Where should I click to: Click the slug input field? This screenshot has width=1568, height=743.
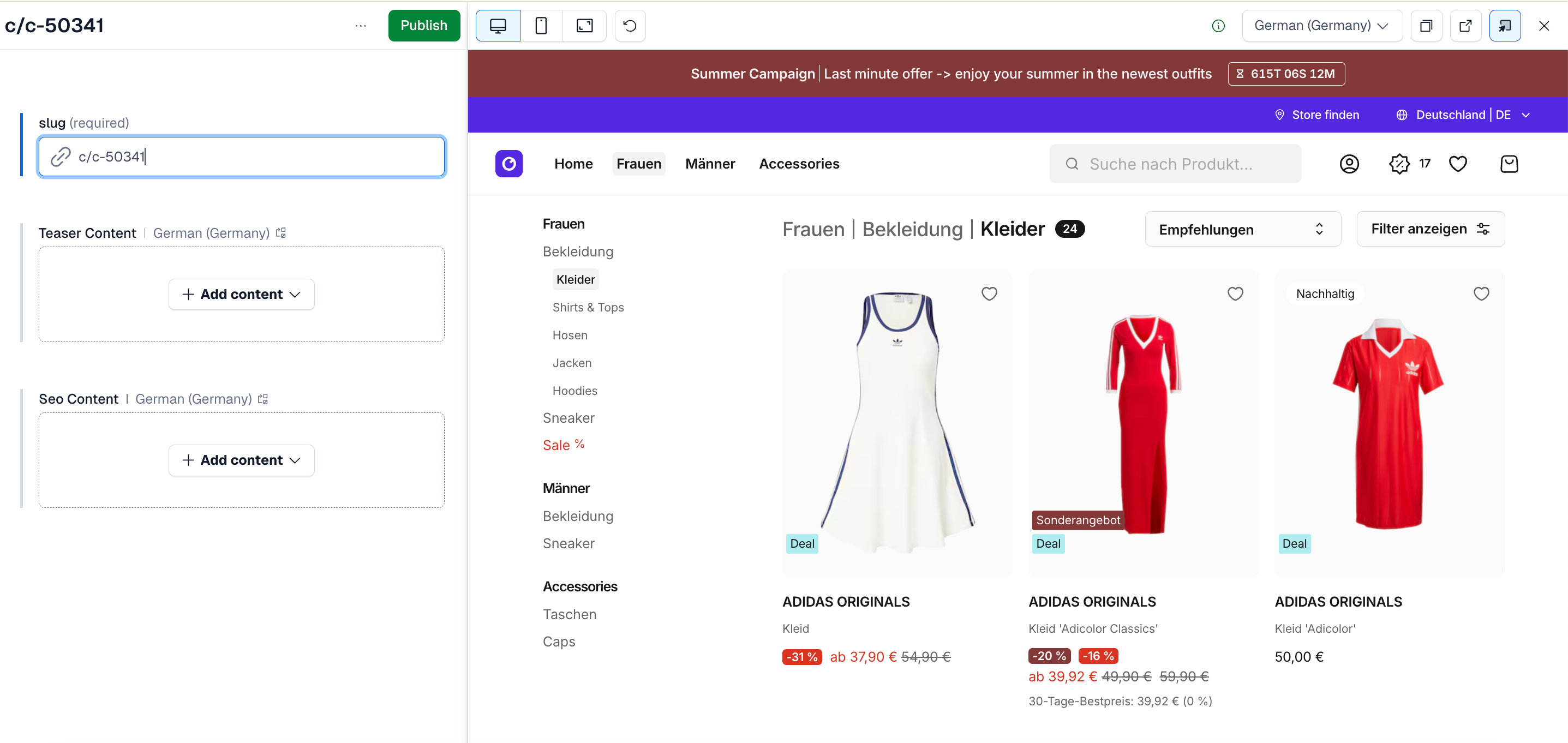pos(256,157)
